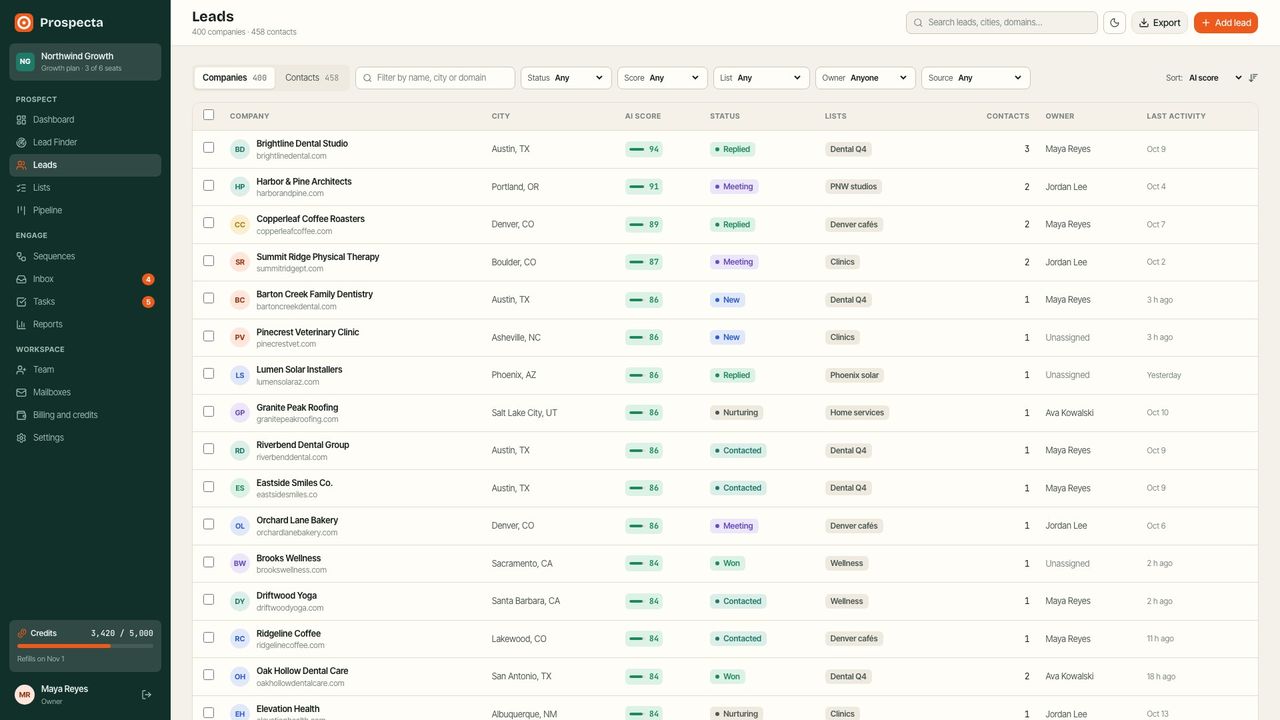Click the Export button
The image size is (1280, 720).
coord(1159,22)
